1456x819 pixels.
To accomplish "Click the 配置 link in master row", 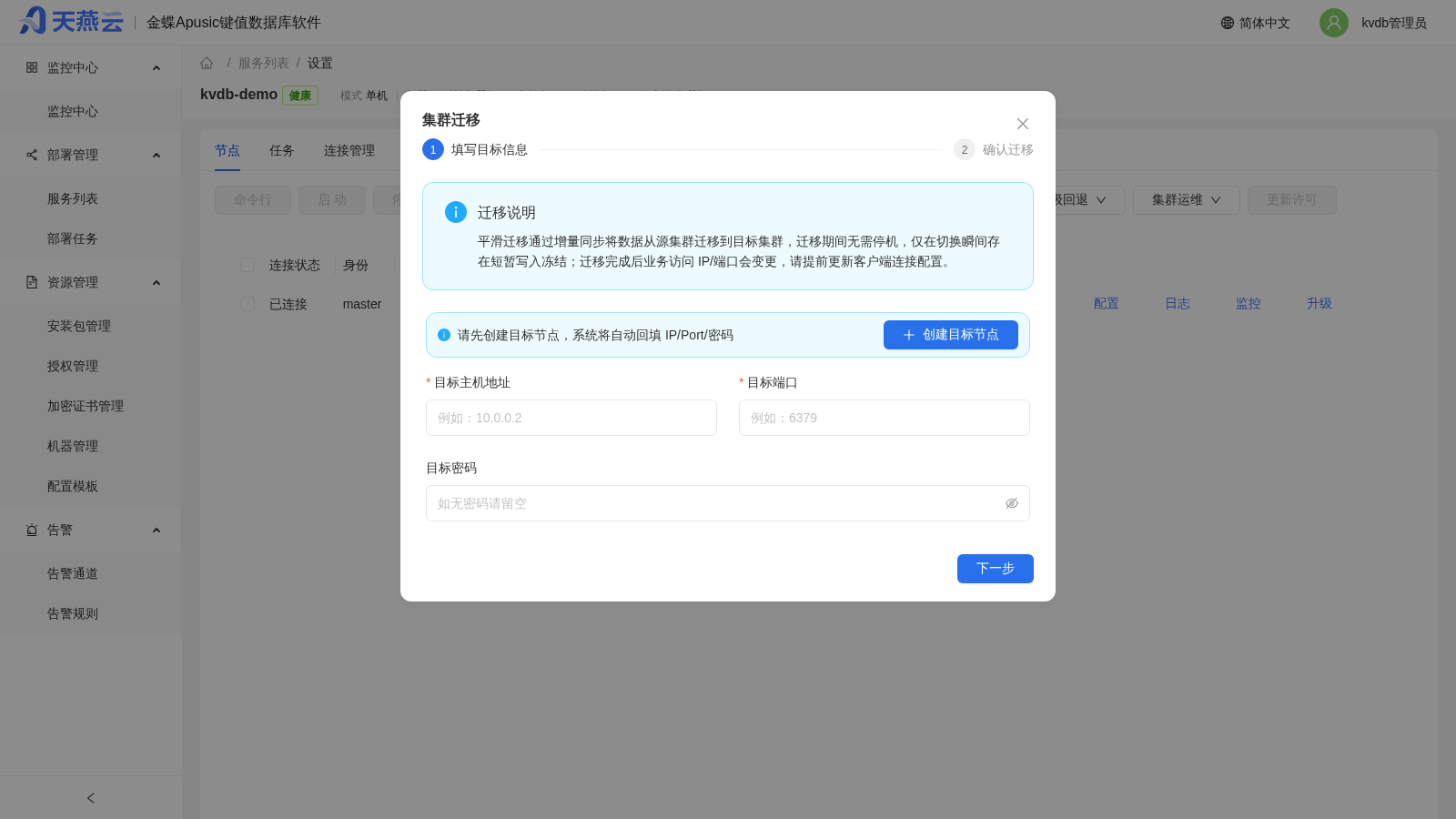I will pyautogui.click(x=1107, y=304).
